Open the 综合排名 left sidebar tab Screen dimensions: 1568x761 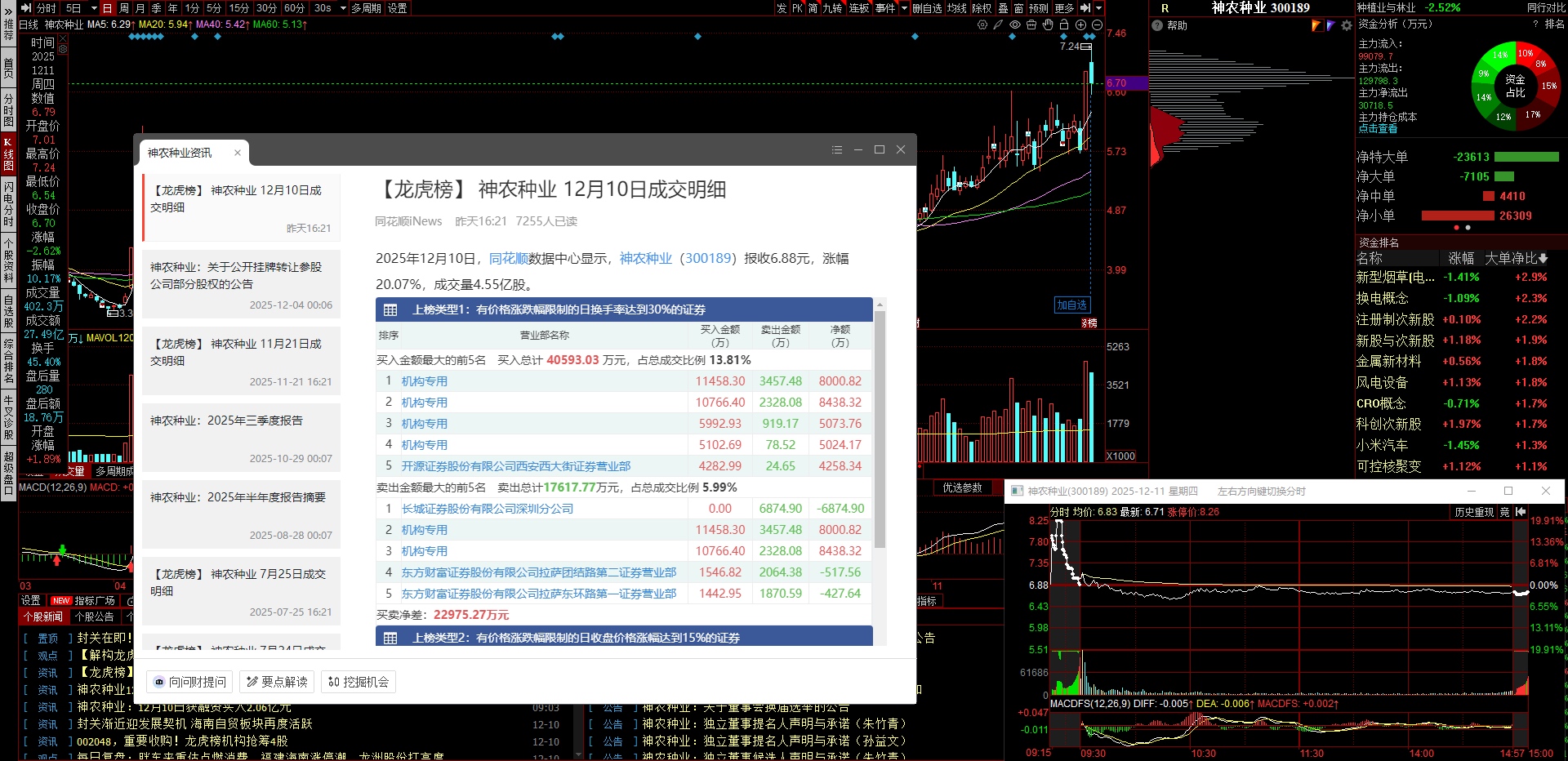click(8, 361)
